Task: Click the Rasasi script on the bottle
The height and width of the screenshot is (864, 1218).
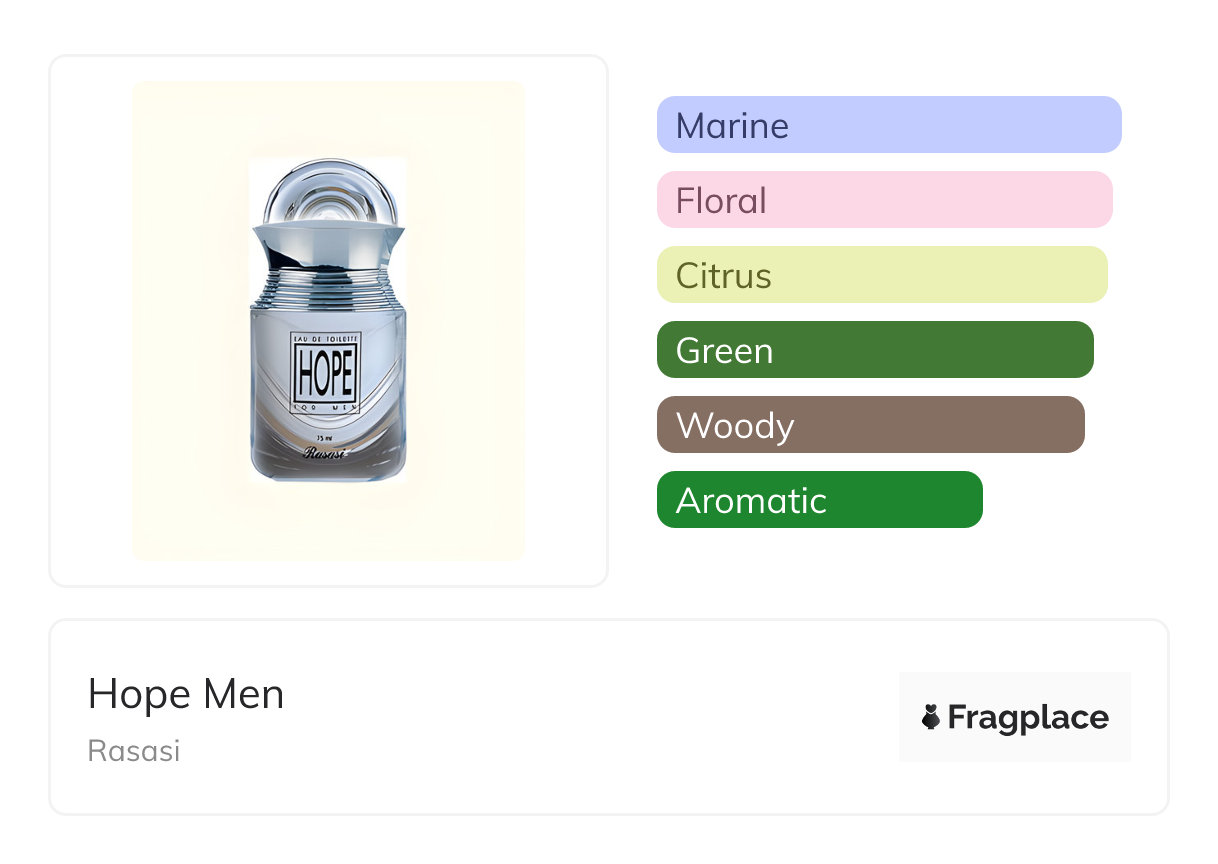Action: coord(323,452)
